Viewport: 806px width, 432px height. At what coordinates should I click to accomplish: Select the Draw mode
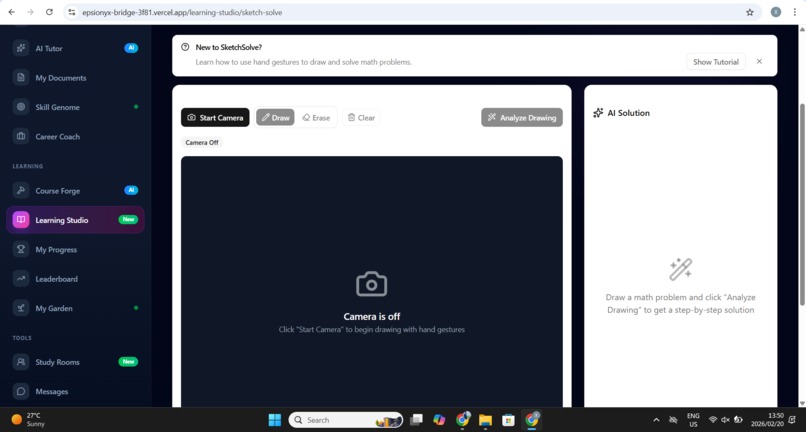pyautogui.click(x=275, y=117)
